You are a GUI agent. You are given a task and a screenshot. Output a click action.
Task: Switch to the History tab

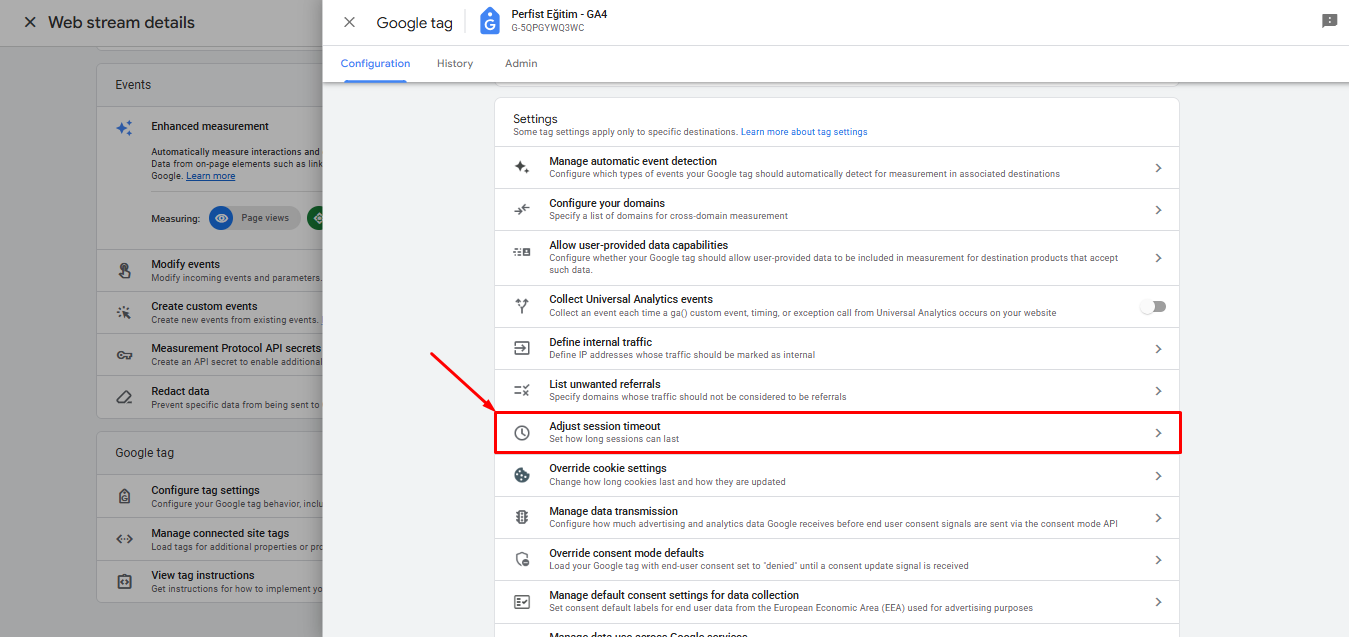[x=455, y=63]
